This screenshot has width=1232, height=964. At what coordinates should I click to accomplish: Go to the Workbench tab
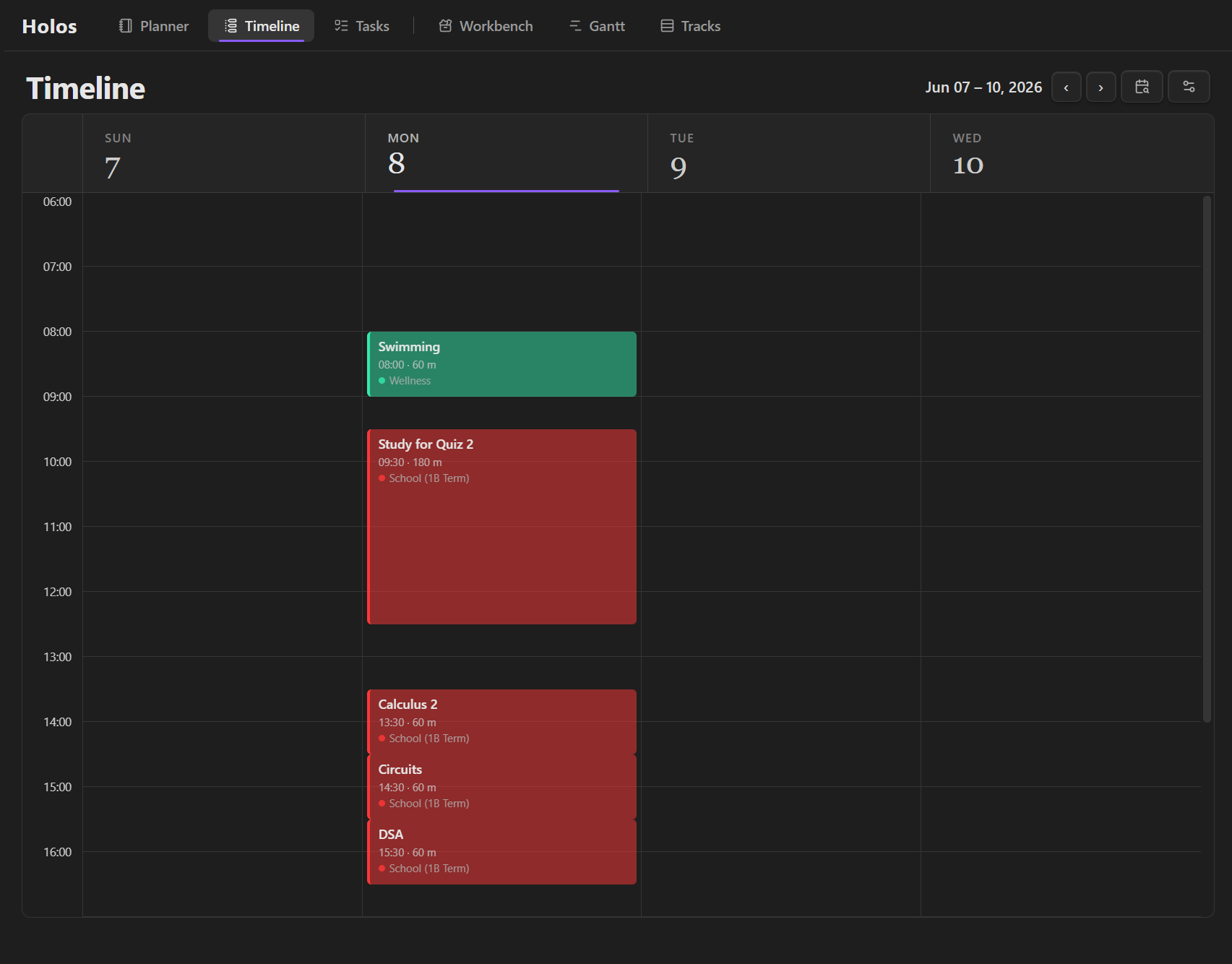[x=486, y=26]
